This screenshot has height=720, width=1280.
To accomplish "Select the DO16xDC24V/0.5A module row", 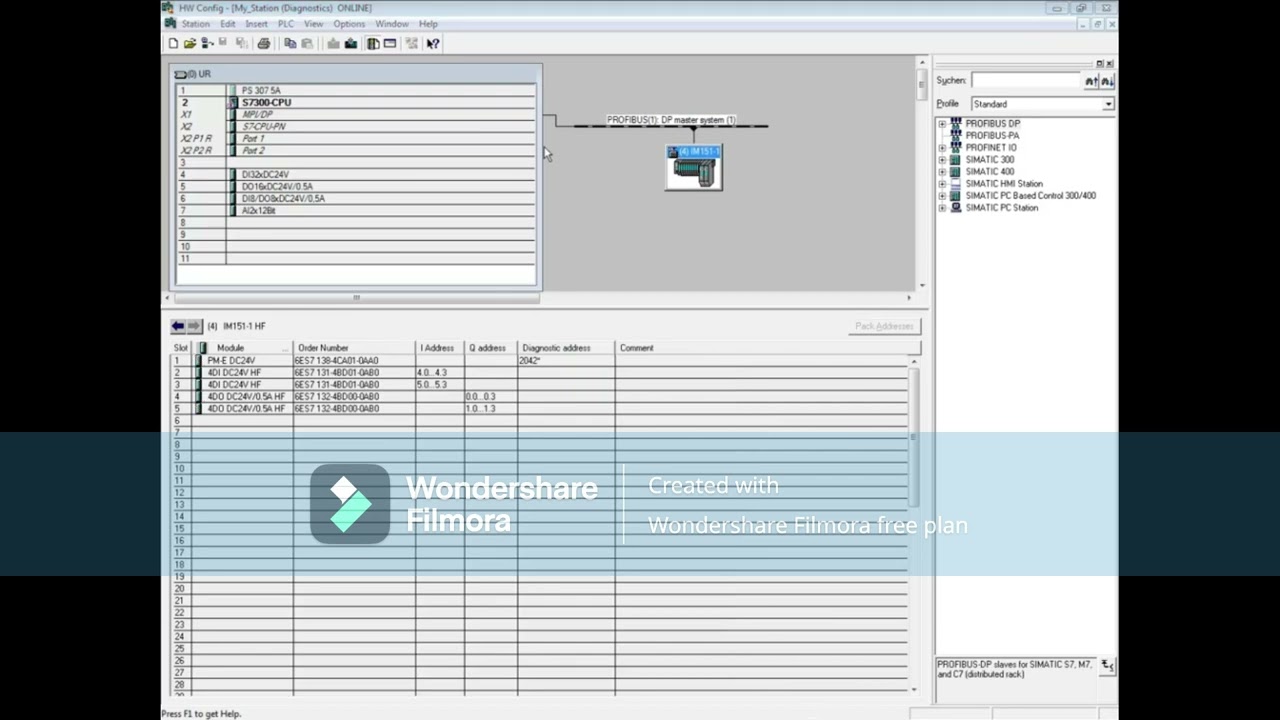I will (356, 187).
